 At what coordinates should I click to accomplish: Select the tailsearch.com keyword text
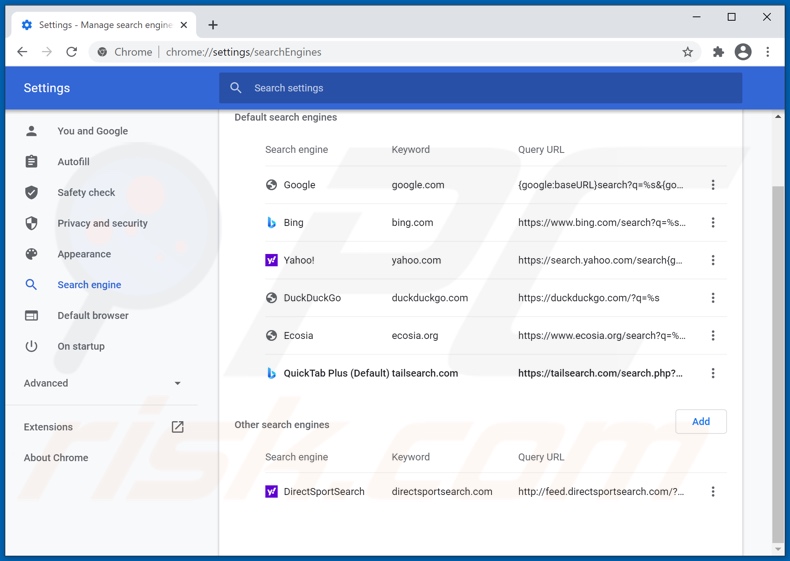425,373
